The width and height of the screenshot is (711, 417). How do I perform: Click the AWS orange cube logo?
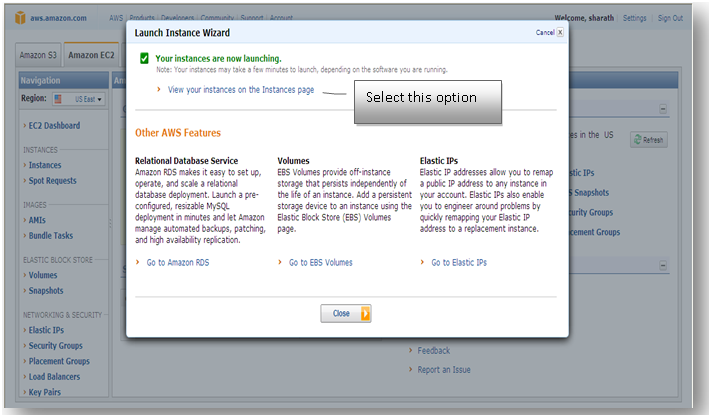point(20,18)
